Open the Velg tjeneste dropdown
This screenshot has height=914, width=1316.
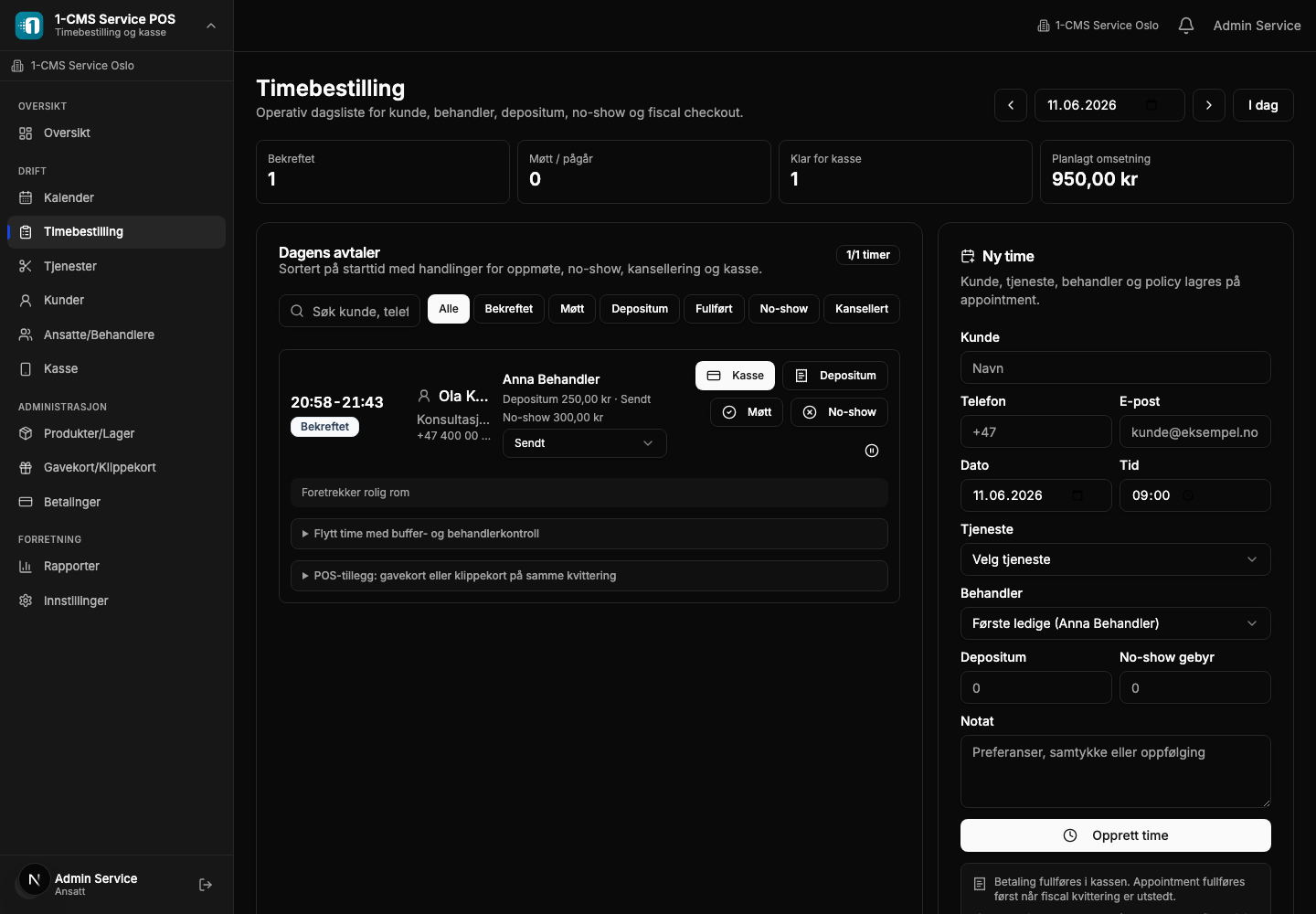click(1116, 559)
